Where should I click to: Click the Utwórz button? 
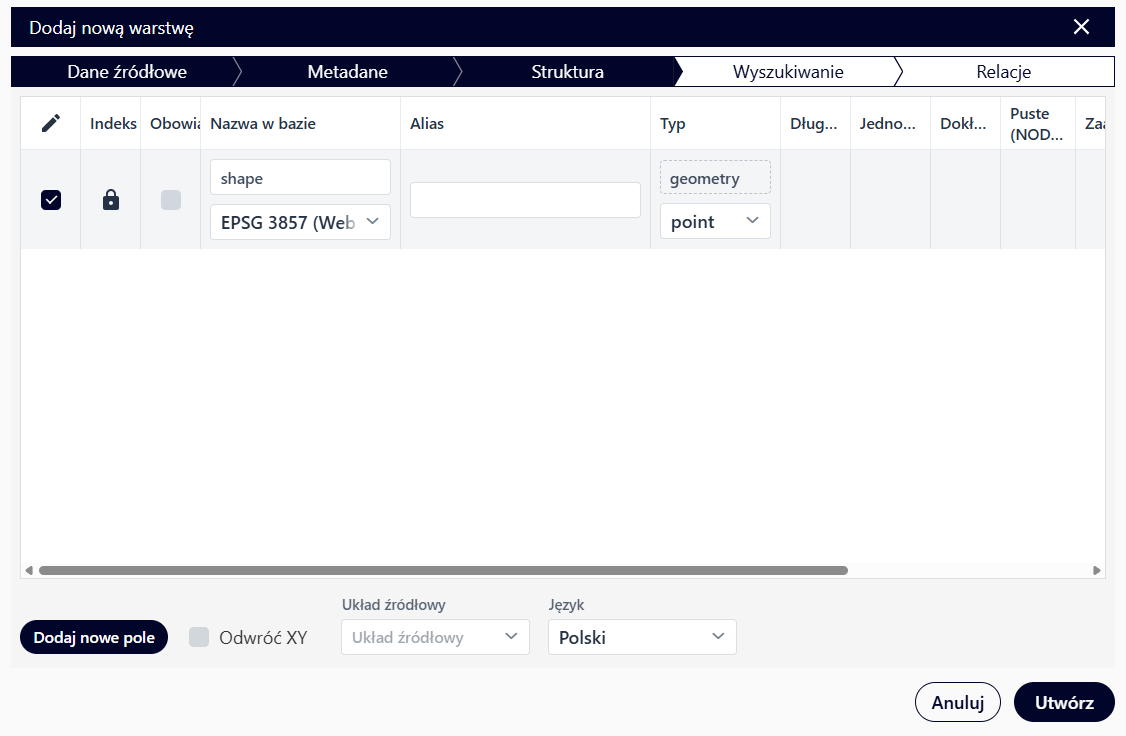click(1064, 702)
